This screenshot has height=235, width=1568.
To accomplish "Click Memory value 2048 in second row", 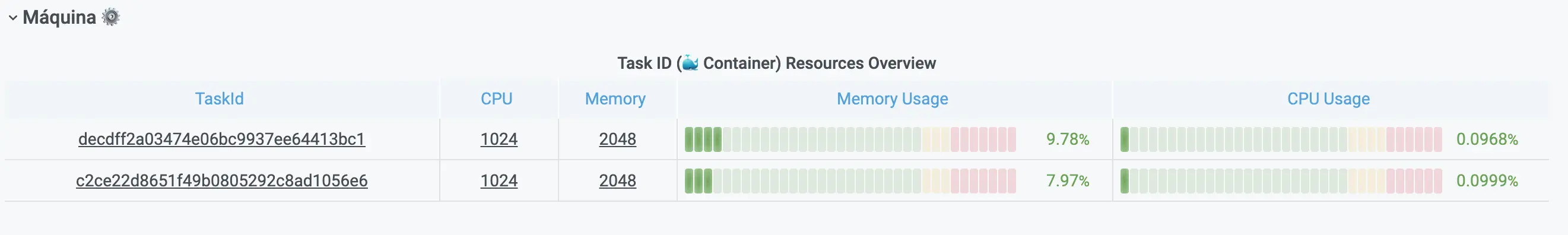I will [617, 181].
